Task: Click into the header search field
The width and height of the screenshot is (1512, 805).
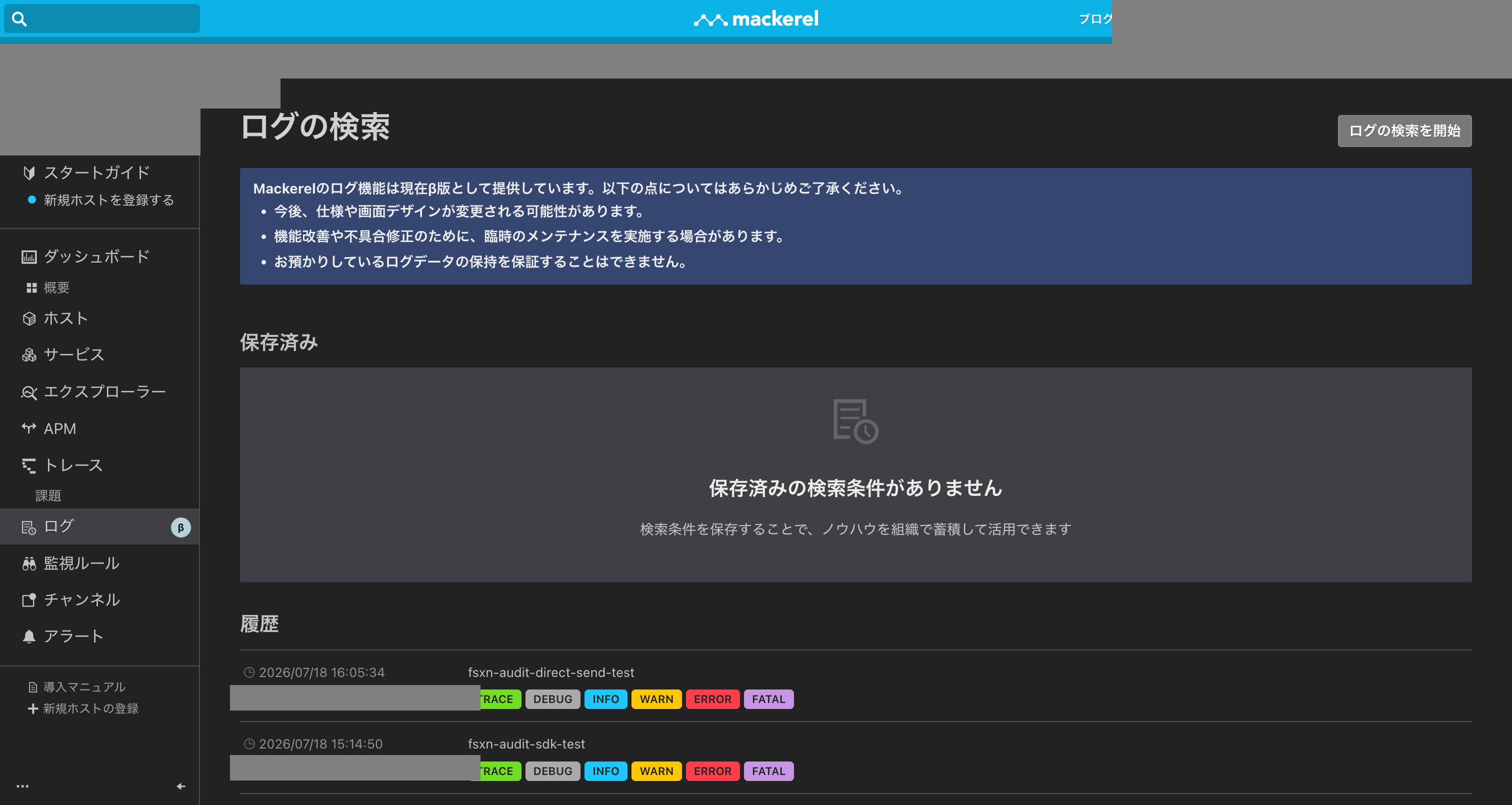Action: (102, 19)
